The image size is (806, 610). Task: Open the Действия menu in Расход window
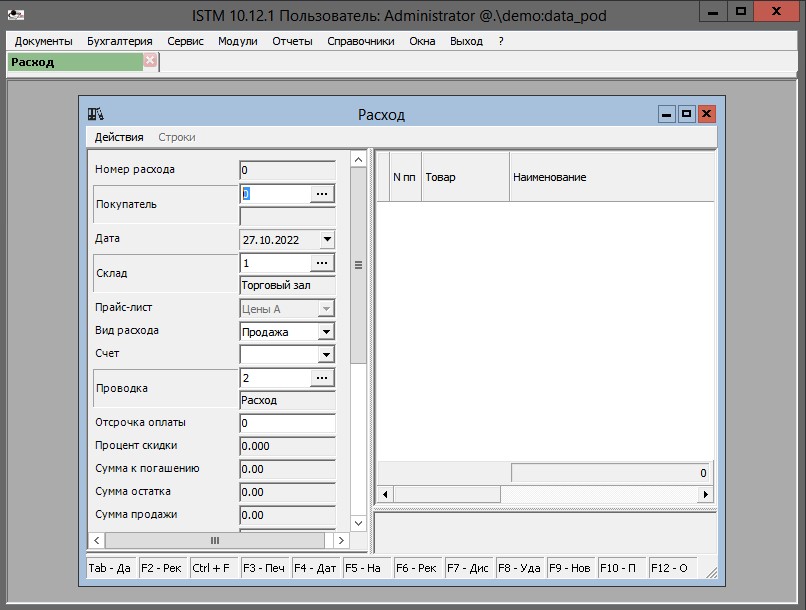pyautogui.click(x=119, y=137)
